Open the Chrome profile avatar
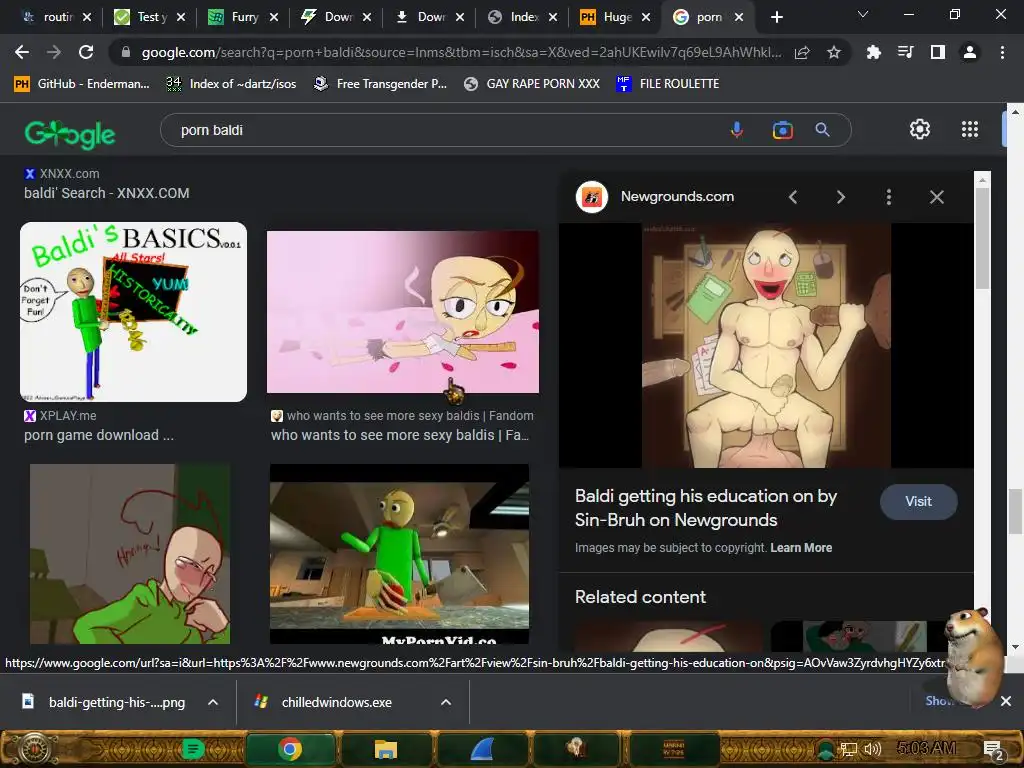 pyautogui.click(x=970, y=52)
